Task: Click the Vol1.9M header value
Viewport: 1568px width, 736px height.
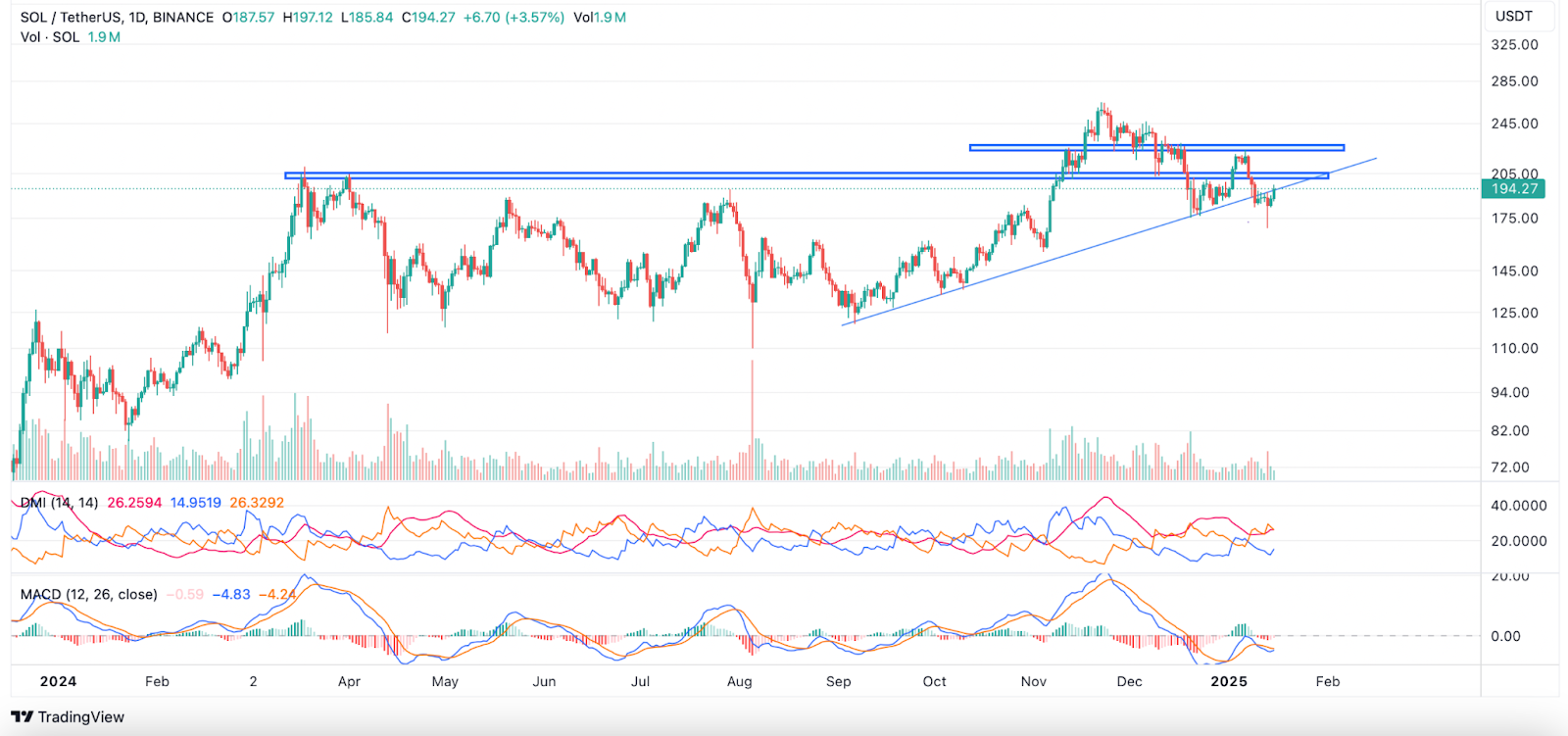Action: pyautogui.click(x=600, y=18)
